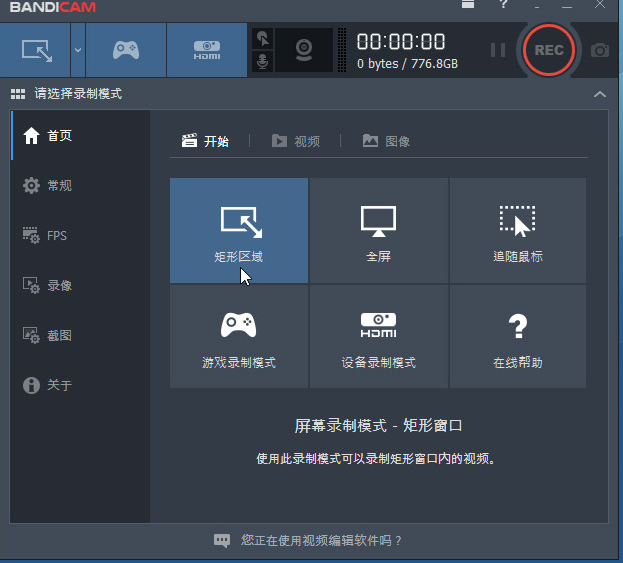The width and height of the screenshot is (623, 563).
Task: Open help question mark in title bar
Action: click(503, 4)
